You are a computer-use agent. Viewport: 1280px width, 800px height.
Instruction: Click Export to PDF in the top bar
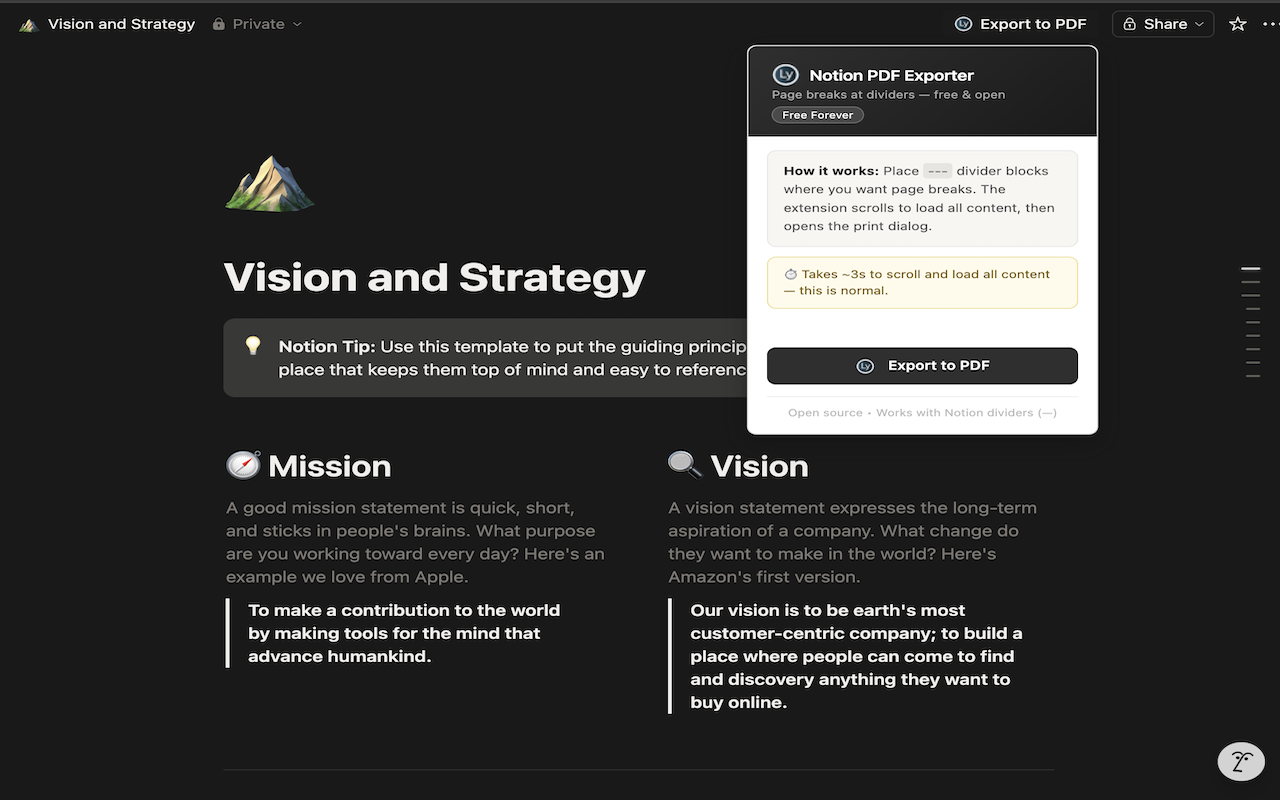(1020, 24)
